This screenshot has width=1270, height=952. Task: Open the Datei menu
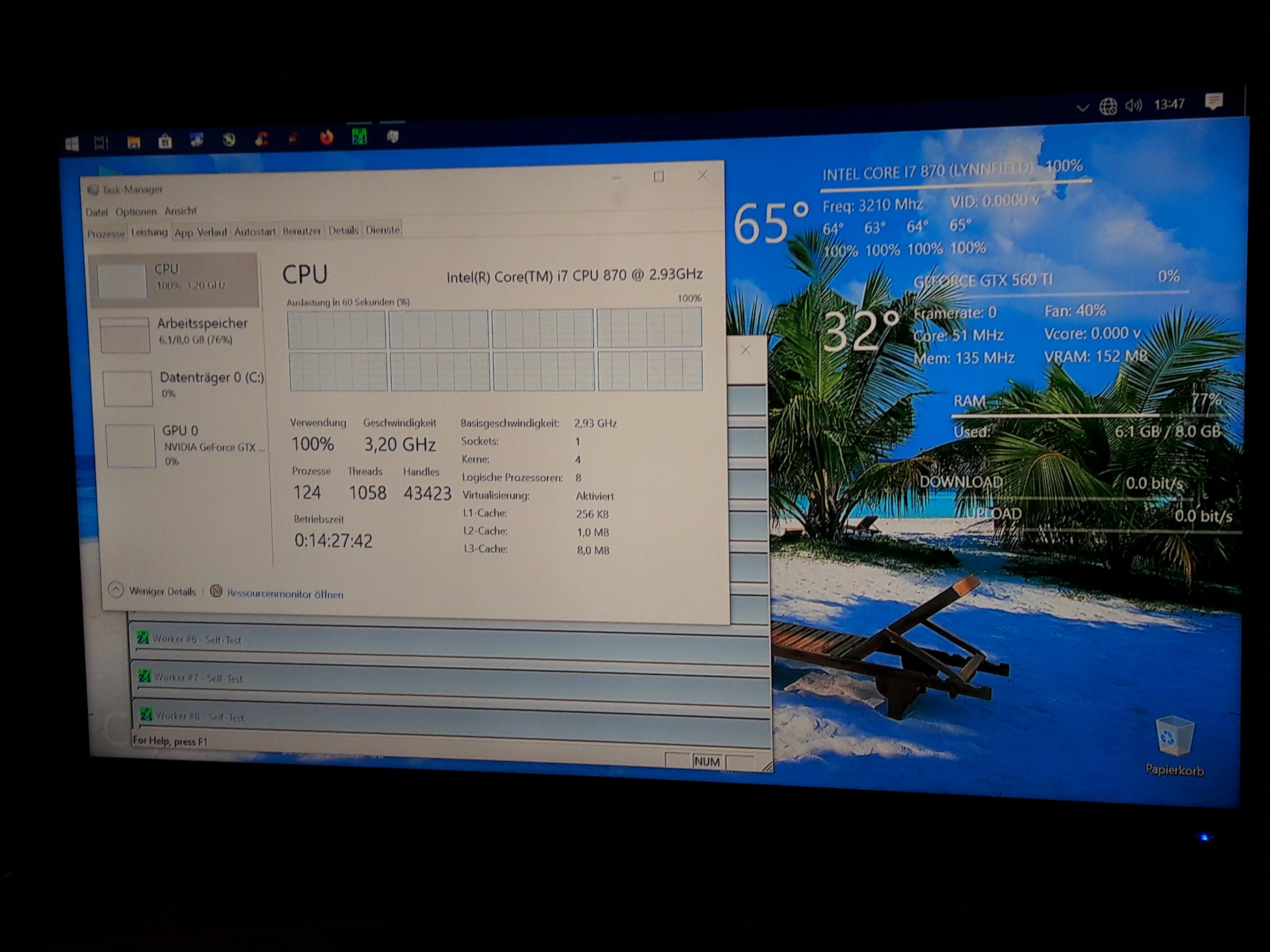click(97, 212)
